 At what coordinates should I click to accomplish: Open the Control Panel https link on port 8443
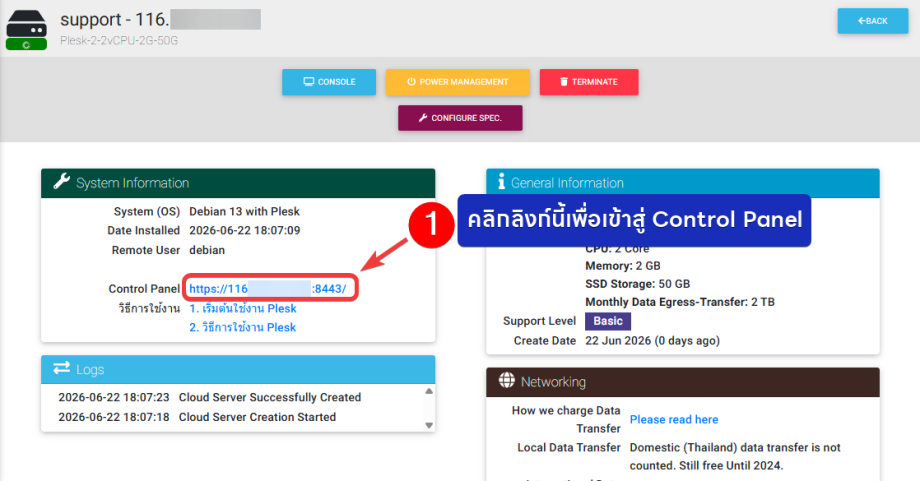268,289
